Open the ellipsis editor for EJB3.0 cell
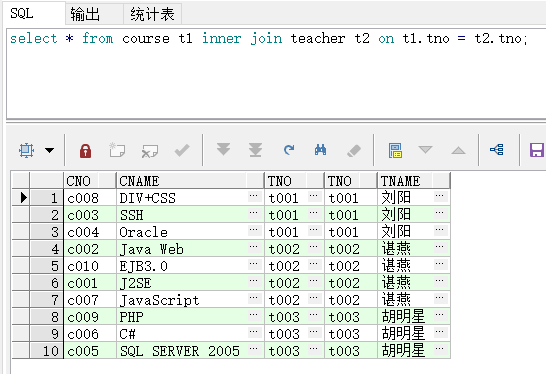This screenshot has height=374, width=546. (254, 264)
